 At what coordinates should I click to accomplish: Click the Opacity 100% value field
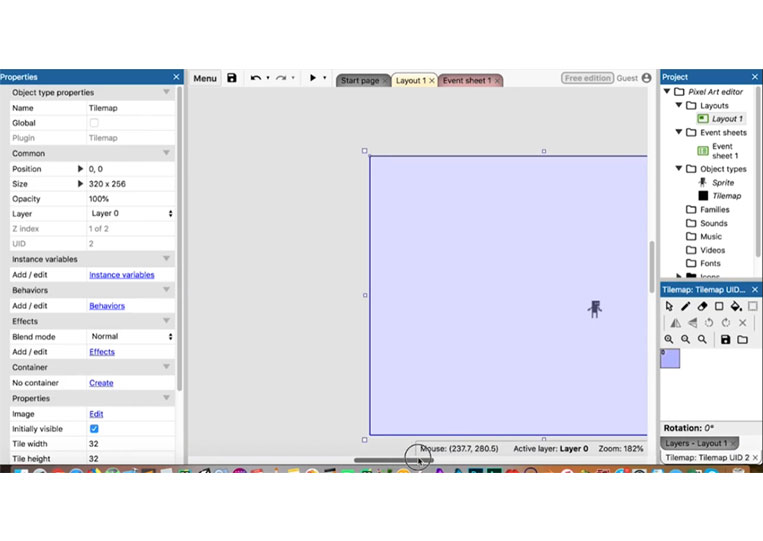[130, 199]
